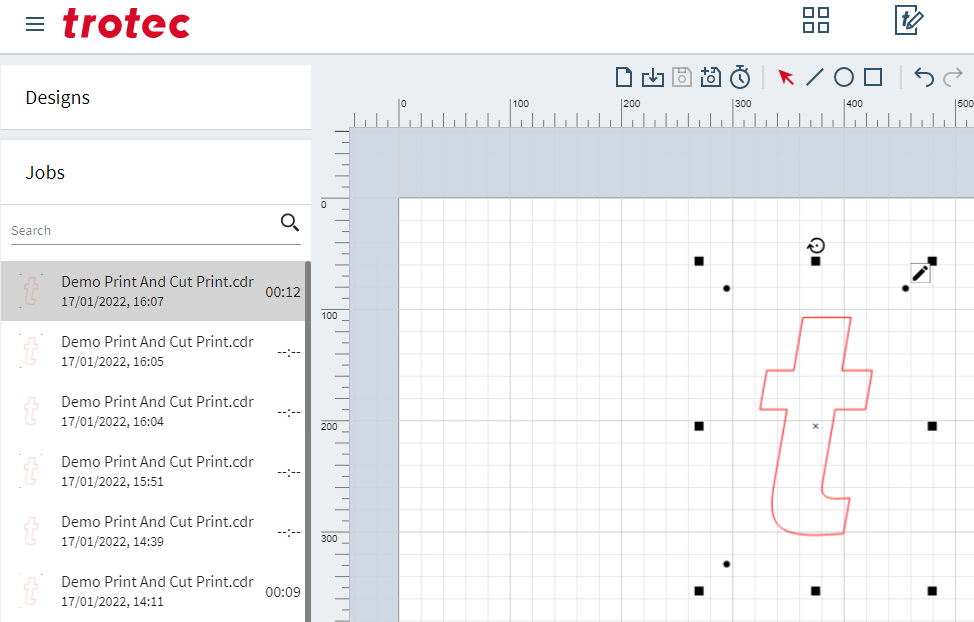Image resolution: width=974 pixels, height=622 pixels.
Task: Open the hamburger menu
Action: tap(35, 24)
